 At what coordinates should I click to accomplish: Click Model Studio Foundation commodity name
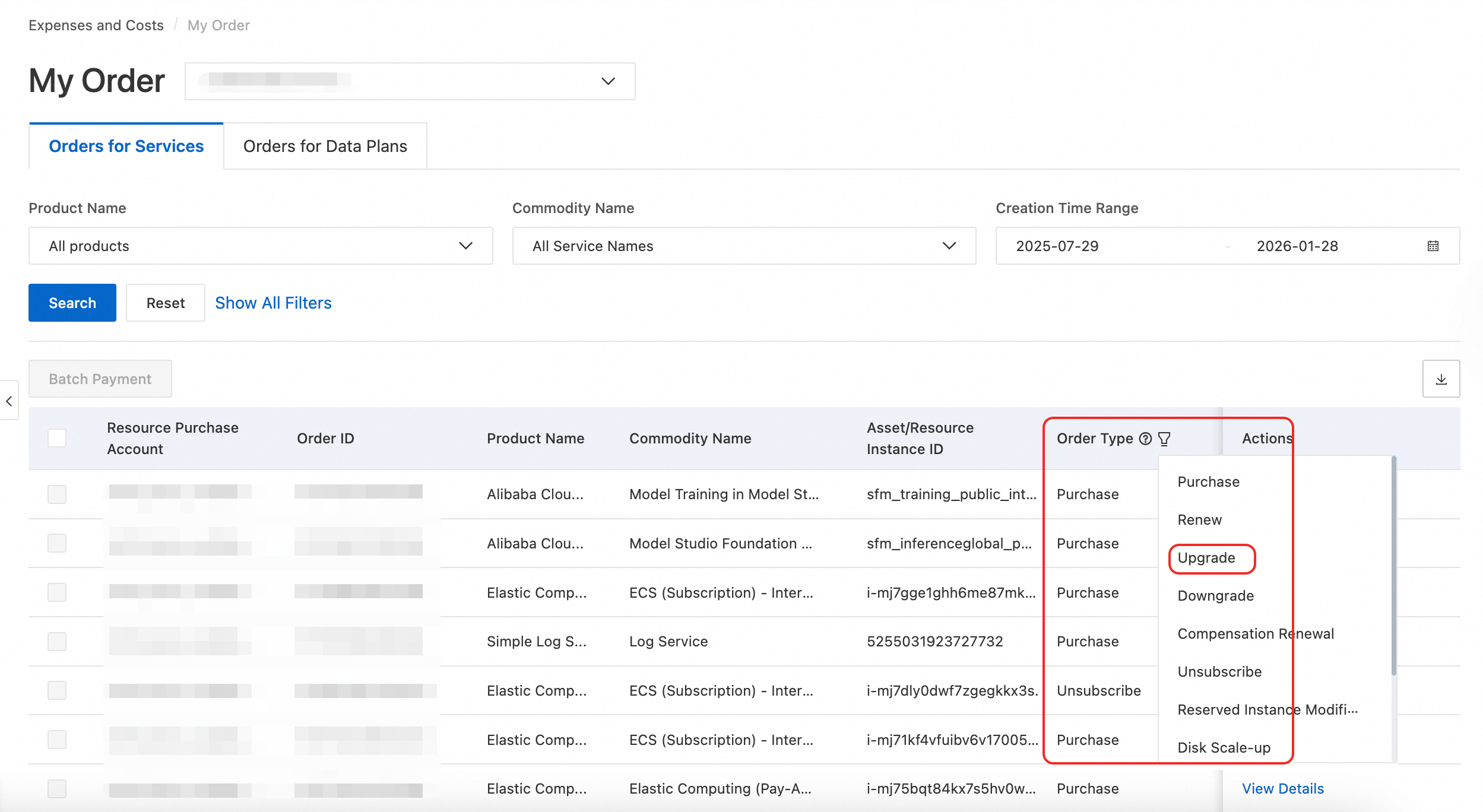tap(721, 543)
